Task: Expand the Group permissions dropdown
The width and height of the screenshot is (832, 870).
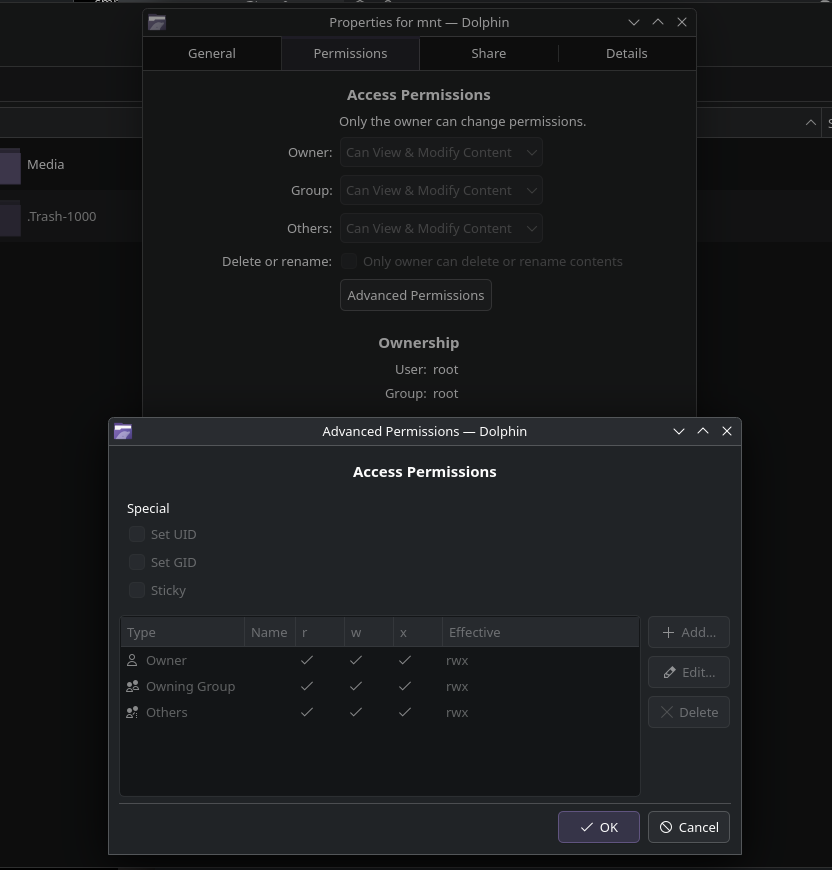Action: 441,190
